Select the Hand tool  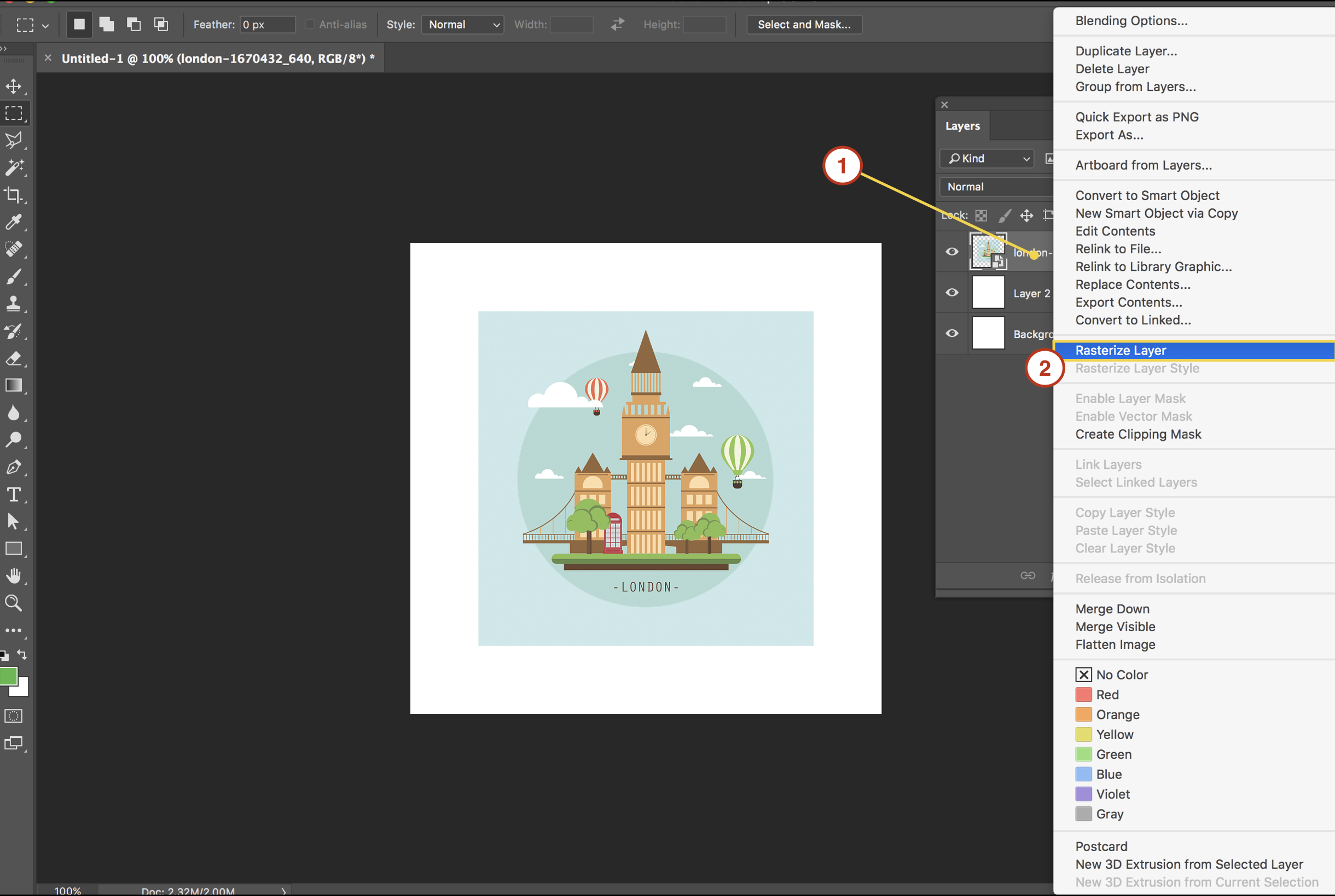pos(14,575)
